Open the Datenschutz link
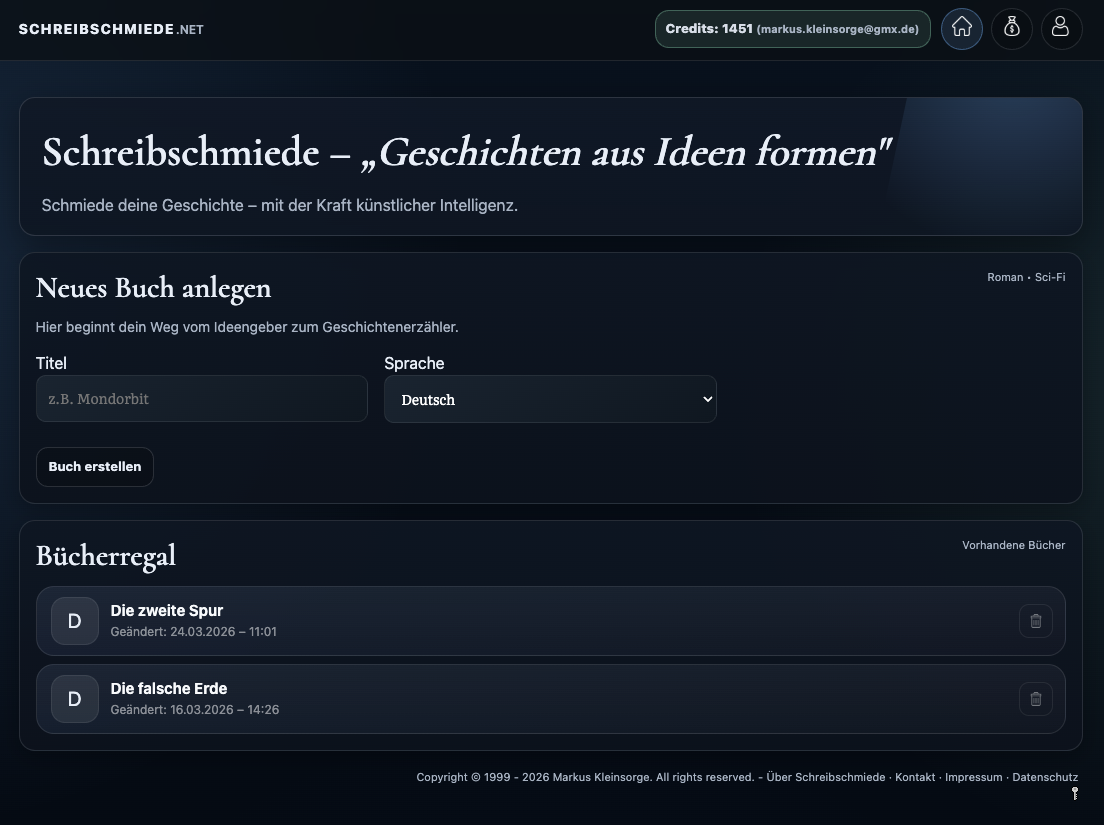Image resolution: width=1104 pixels, height=825 pixels. point(1045,777)
